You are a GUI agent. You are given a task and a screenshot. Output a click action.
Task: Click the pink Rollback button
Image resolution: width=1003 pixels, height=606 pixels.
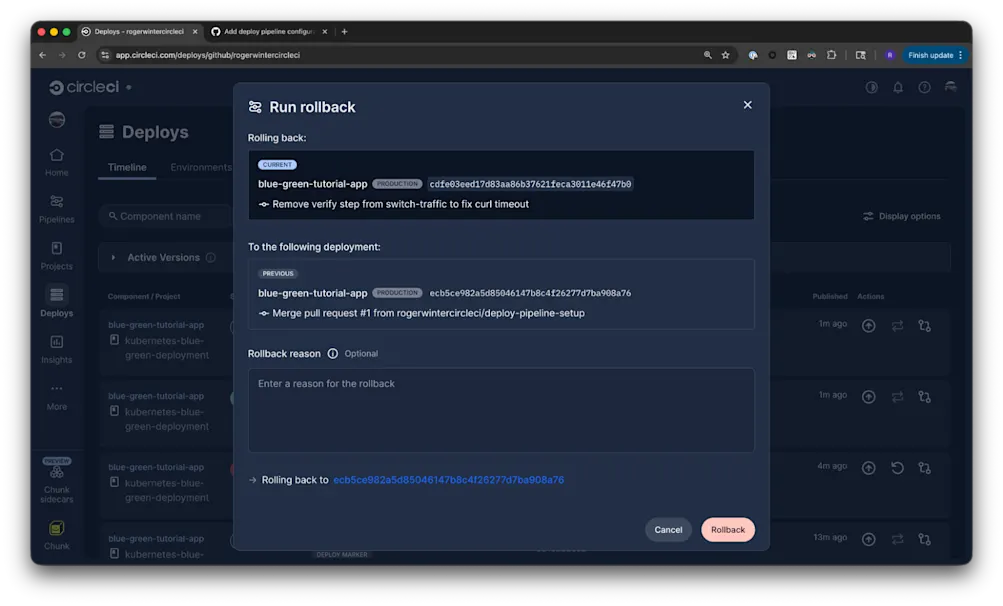pyautogui.click(x=727, y=530)
